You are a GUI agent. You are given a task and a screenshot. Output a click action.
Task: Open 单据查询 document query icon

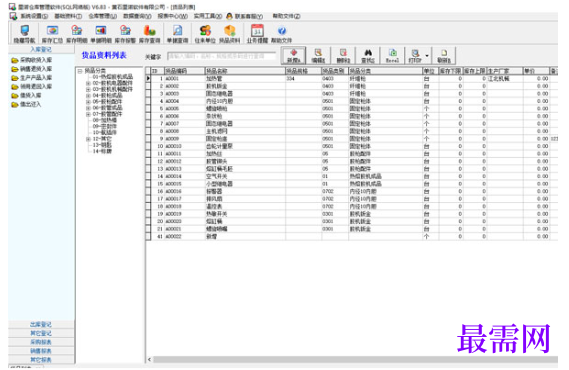tap(177, 34)
